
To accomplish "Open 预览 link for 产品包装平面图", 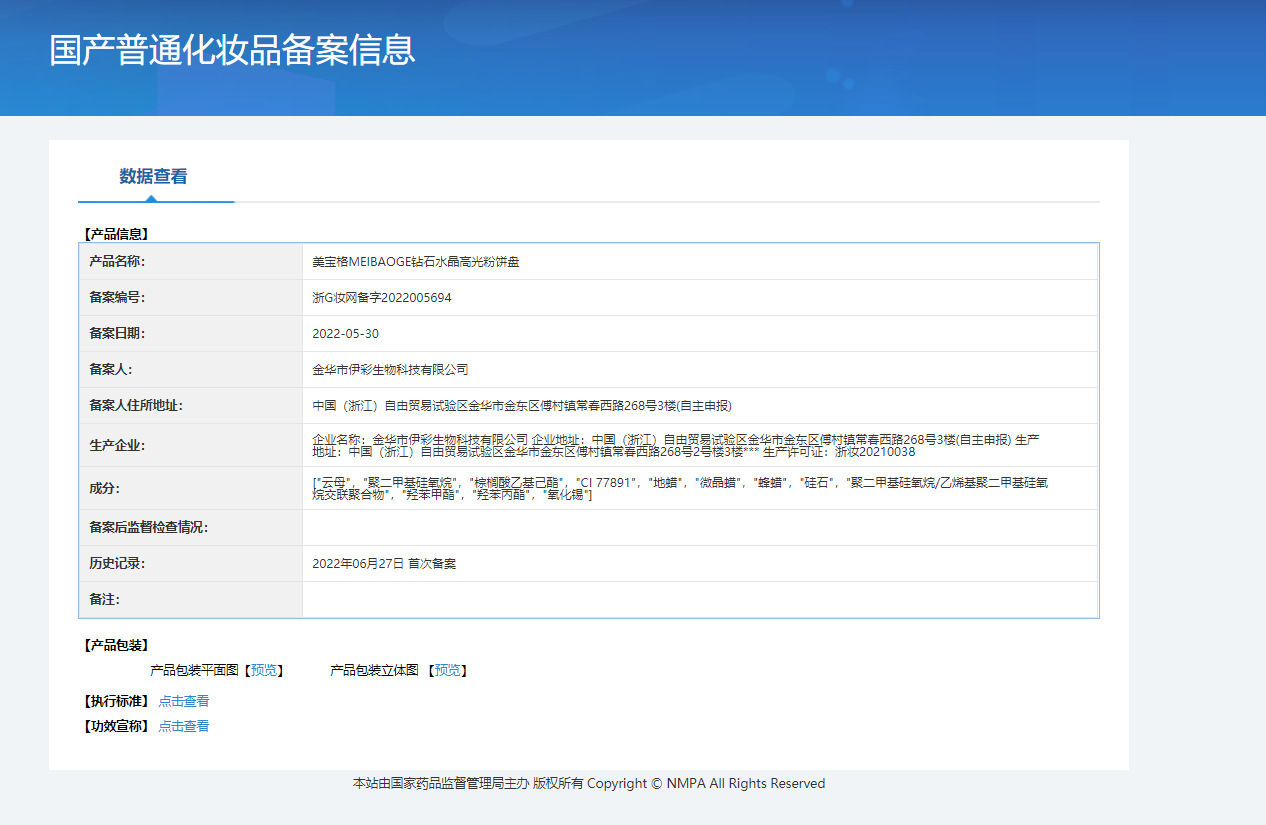I will tap(266, 670).
